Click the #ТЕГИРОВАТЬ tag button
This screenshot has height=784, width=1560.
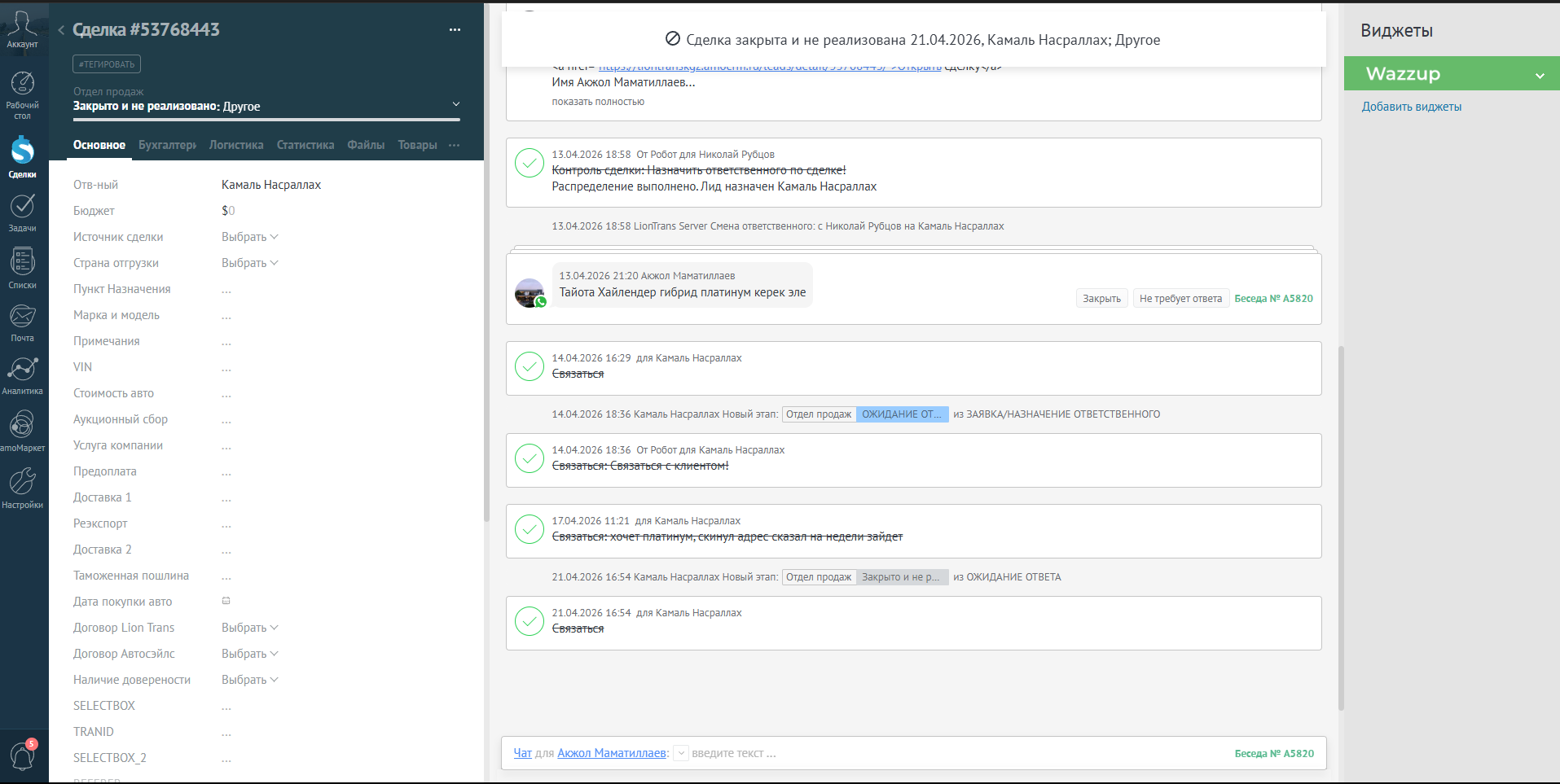pos(107,64)
